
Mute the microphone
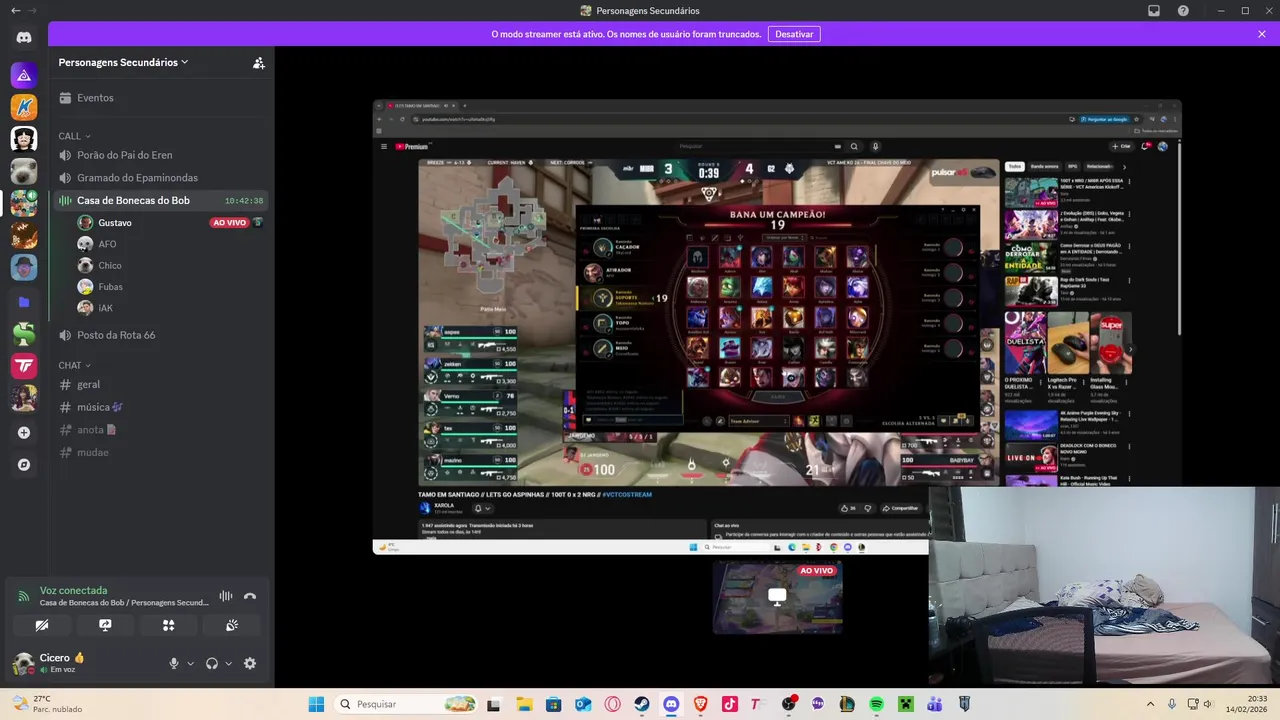(x=174, y=663)
